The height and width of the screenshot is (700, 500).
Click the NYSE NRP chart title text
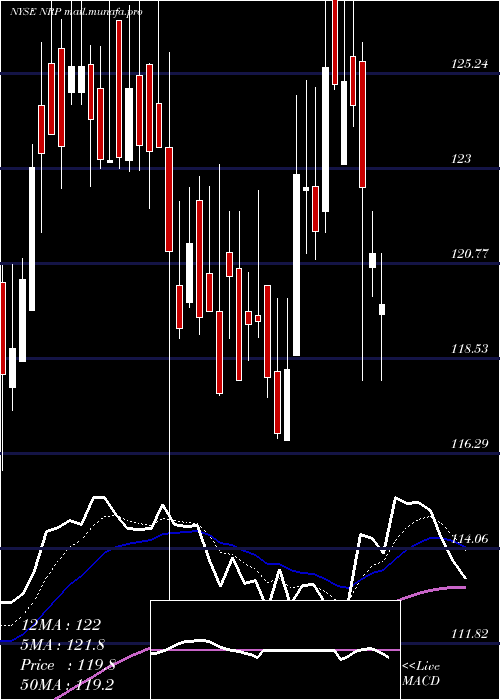[x=76, y=12]
